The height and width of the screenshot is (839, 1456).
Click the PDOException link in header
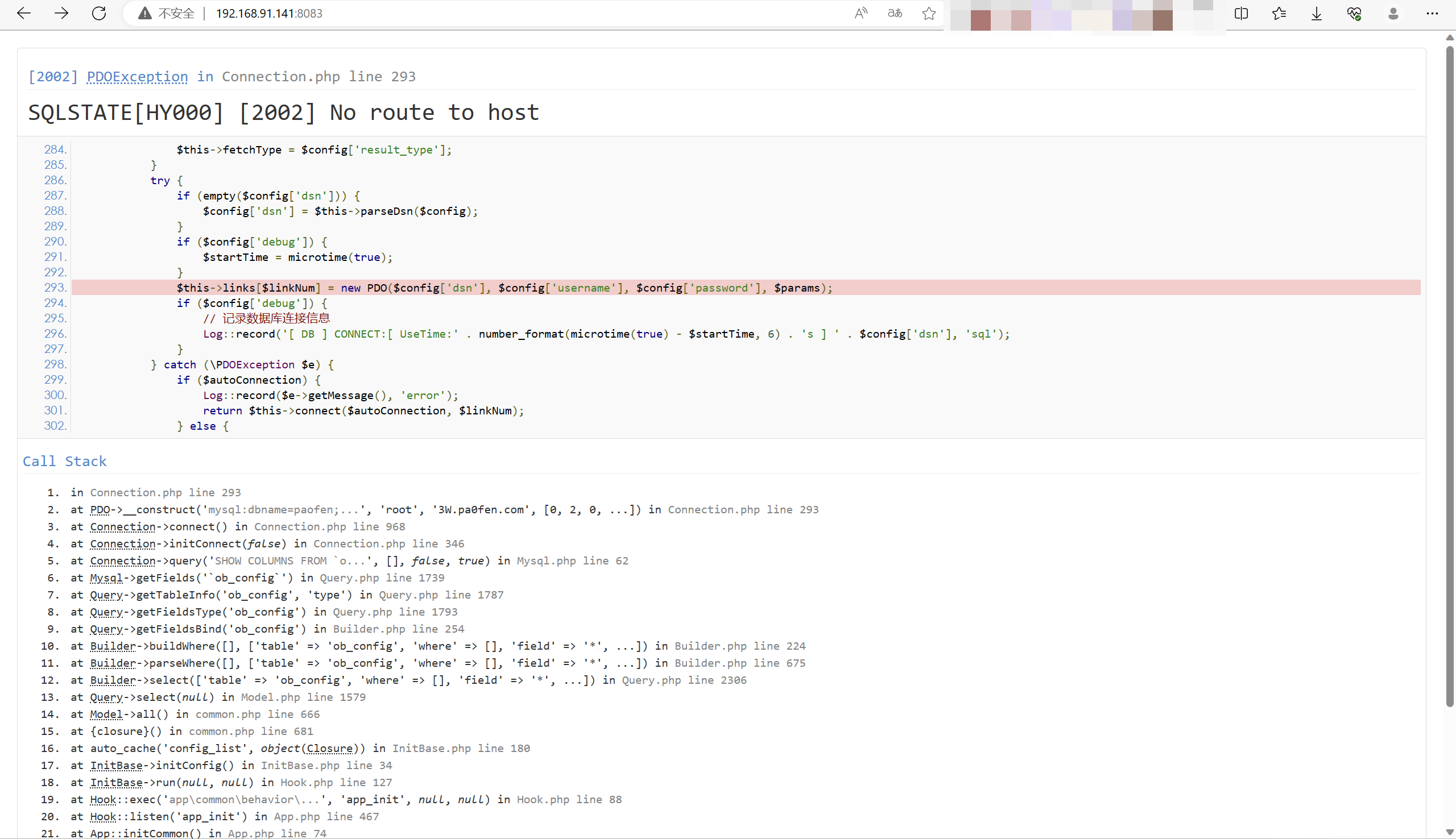(x=137, y=77)
